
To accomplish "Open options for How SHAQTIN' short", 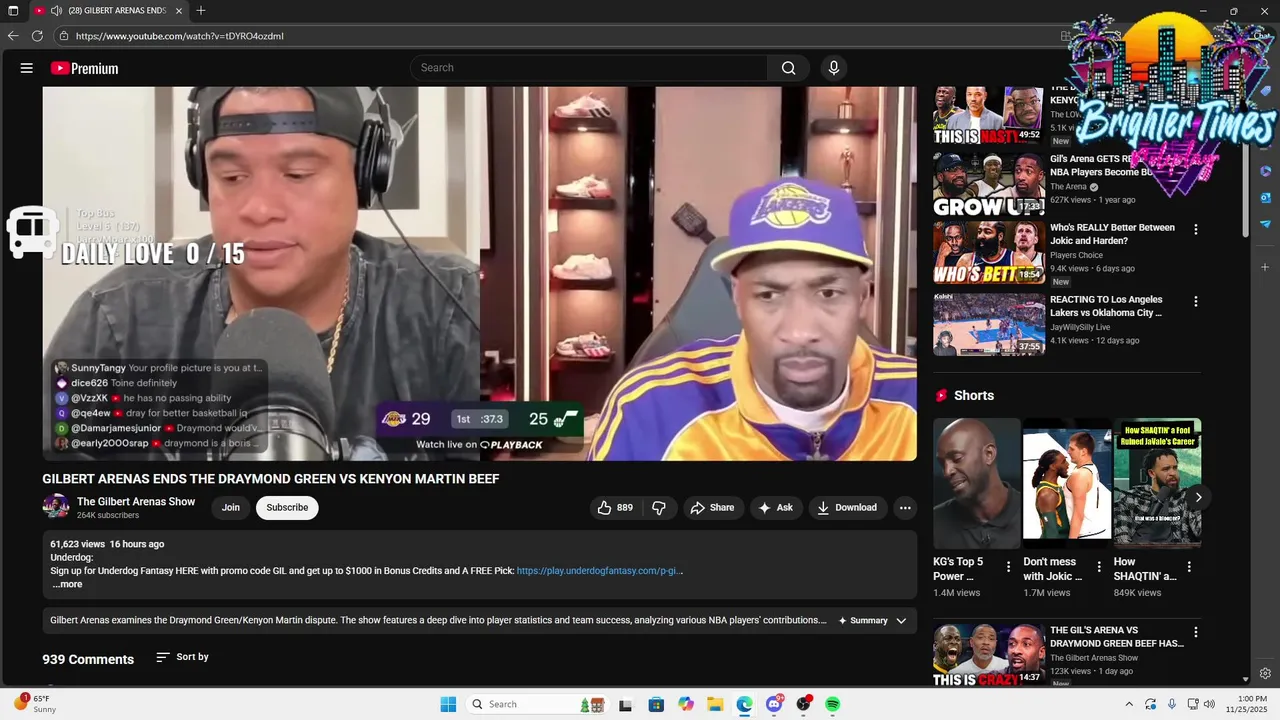I will coord(1191,567).
